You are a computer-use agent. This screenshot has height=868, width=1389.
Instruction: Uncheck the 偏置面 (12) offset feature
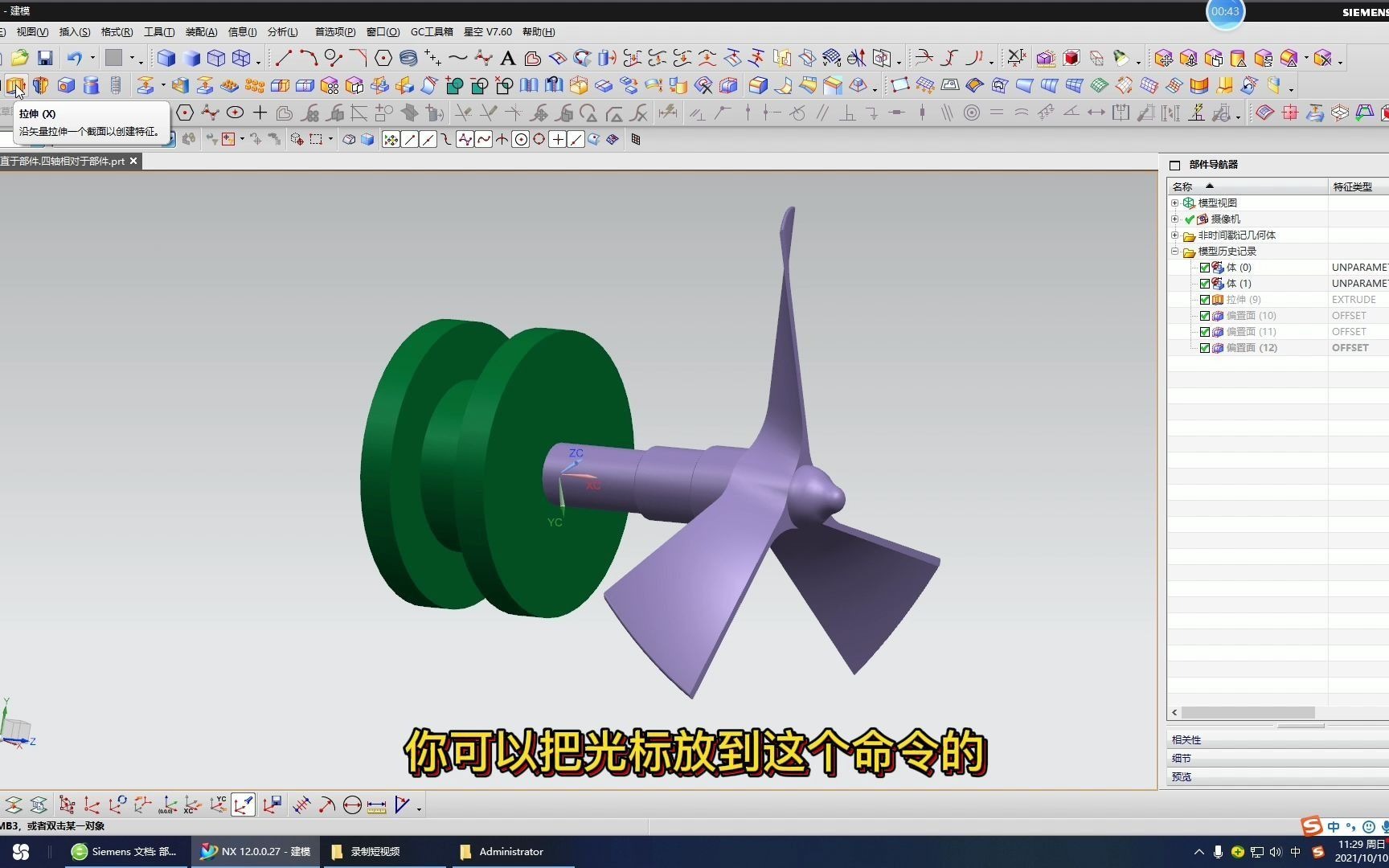click(1205, 347)
